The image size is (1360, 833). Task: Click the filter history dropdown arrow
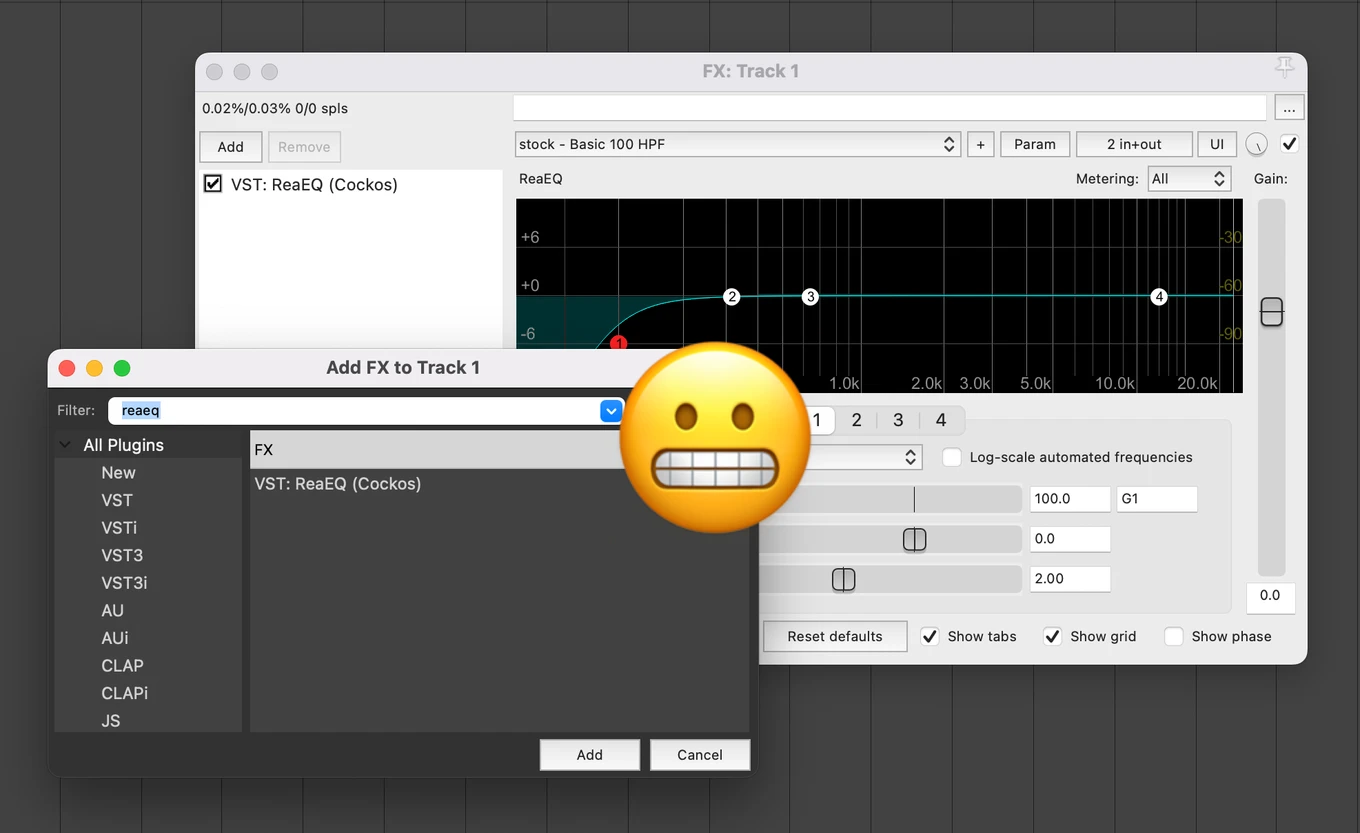coord(610,411)
